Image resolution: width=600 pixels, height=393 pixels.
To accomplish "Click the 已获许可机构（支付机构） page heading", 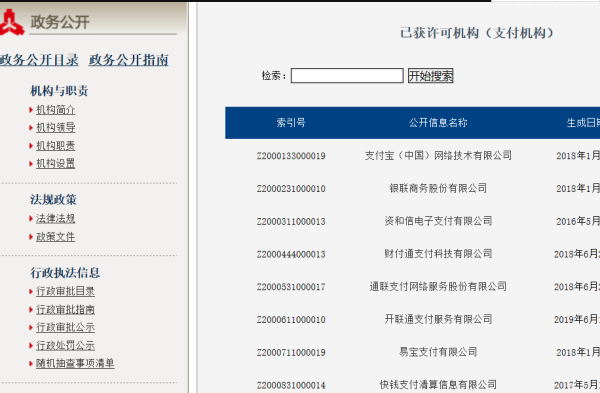I will coord(477,33).
